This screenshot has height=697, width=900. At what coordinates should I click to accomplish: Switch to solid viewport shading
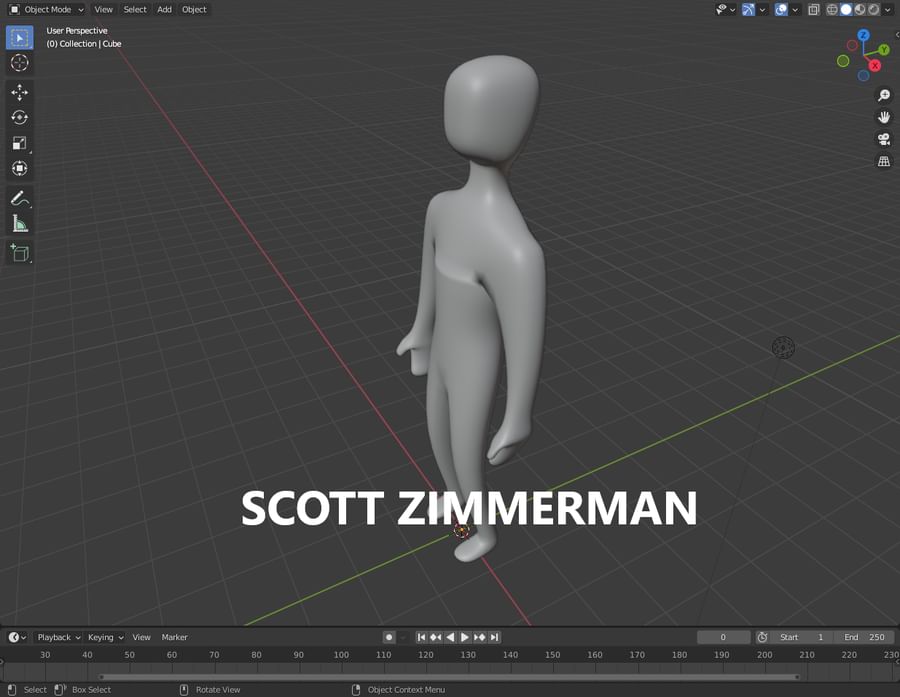pyautogui.click(x=846, y=10)
